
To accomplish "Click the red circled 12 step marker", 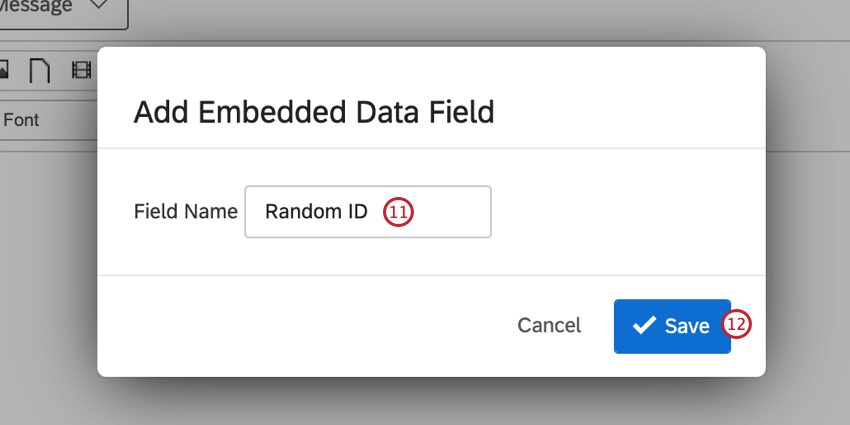I will point(736,326).
